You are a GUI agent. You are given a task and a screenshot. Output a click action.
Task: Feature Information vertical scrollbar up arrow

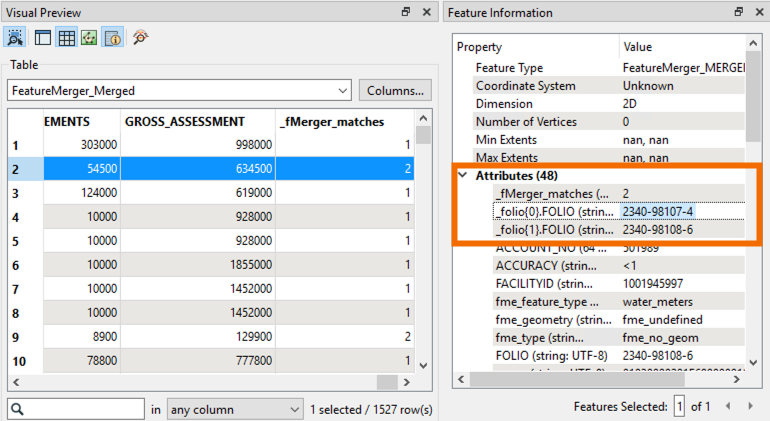click(753, 43)
